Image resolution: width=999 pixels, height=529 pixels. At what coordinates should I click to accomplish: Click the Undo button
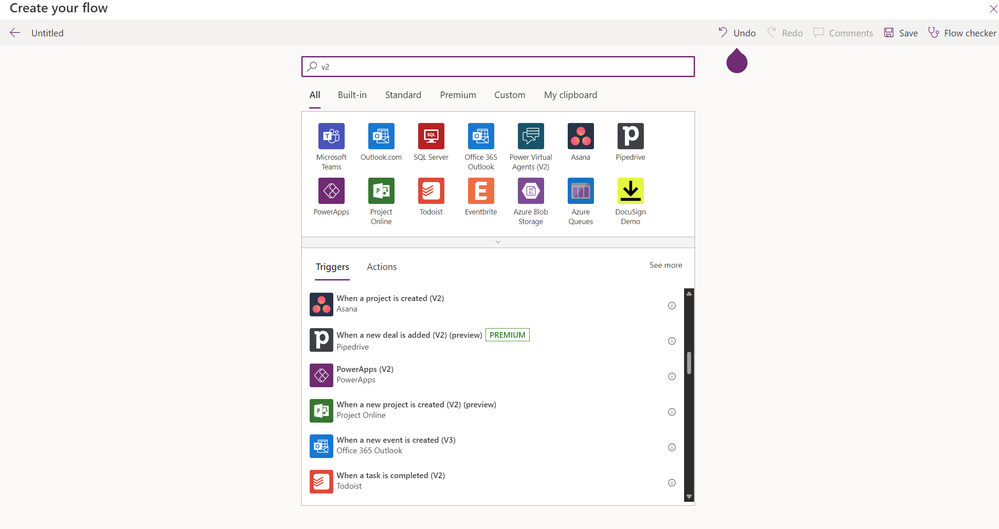[737, 33]
